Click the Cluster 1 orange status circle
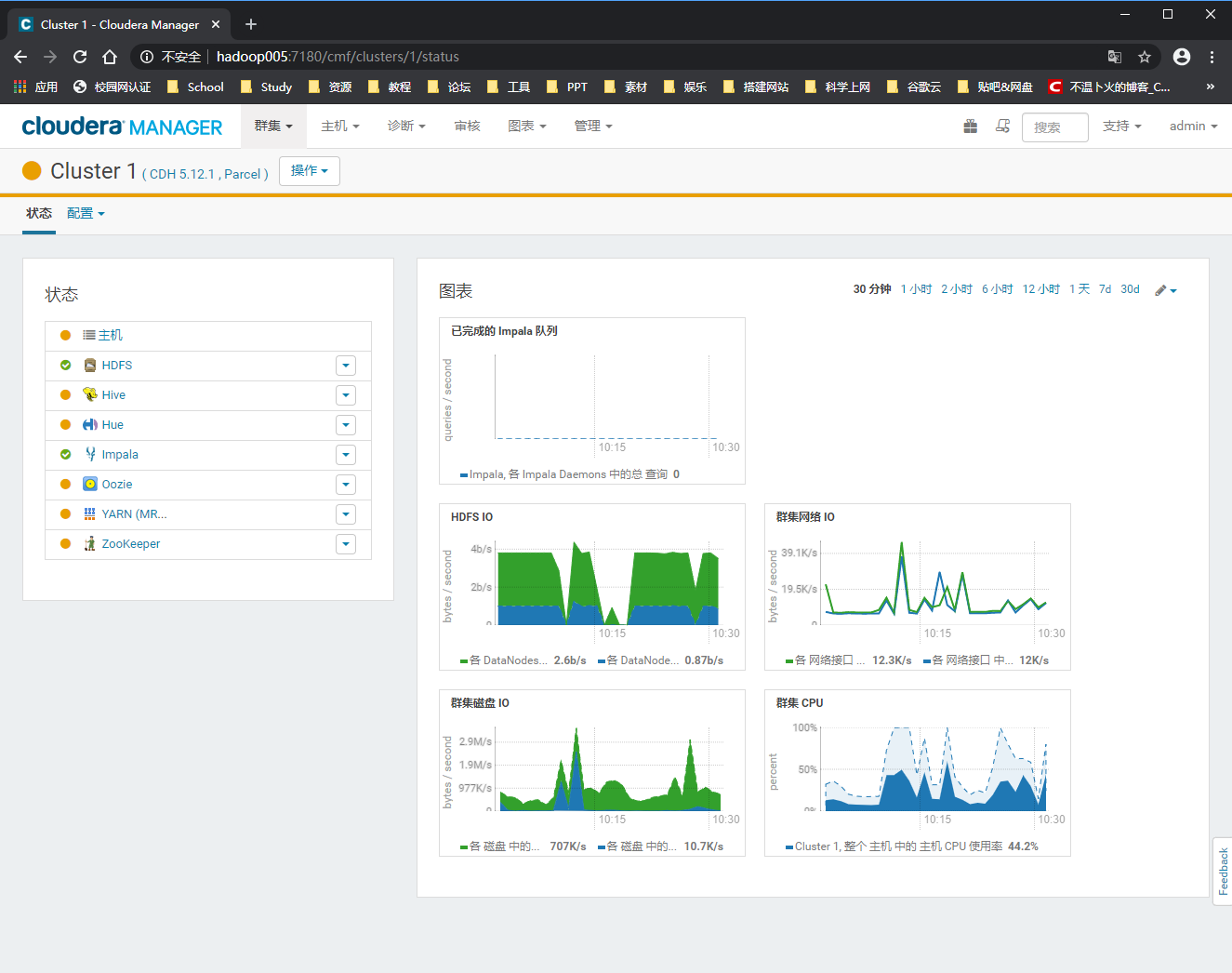Screen dimensions: 1232x973 [32, 170]
